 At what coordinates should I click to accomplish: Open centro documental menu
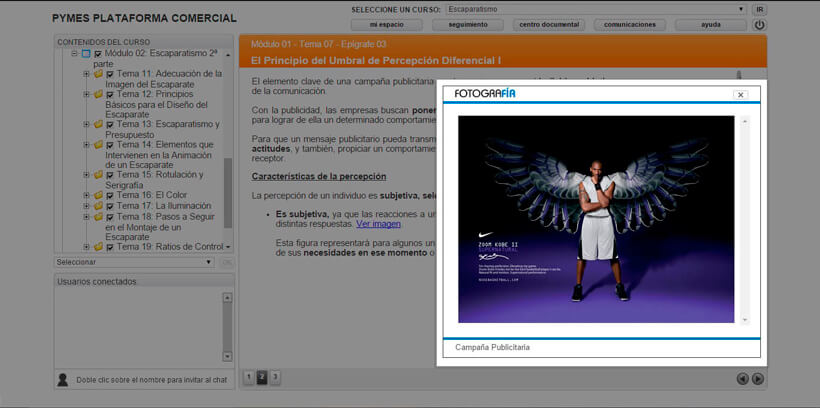pyautogui.click(x=549, y=25)
